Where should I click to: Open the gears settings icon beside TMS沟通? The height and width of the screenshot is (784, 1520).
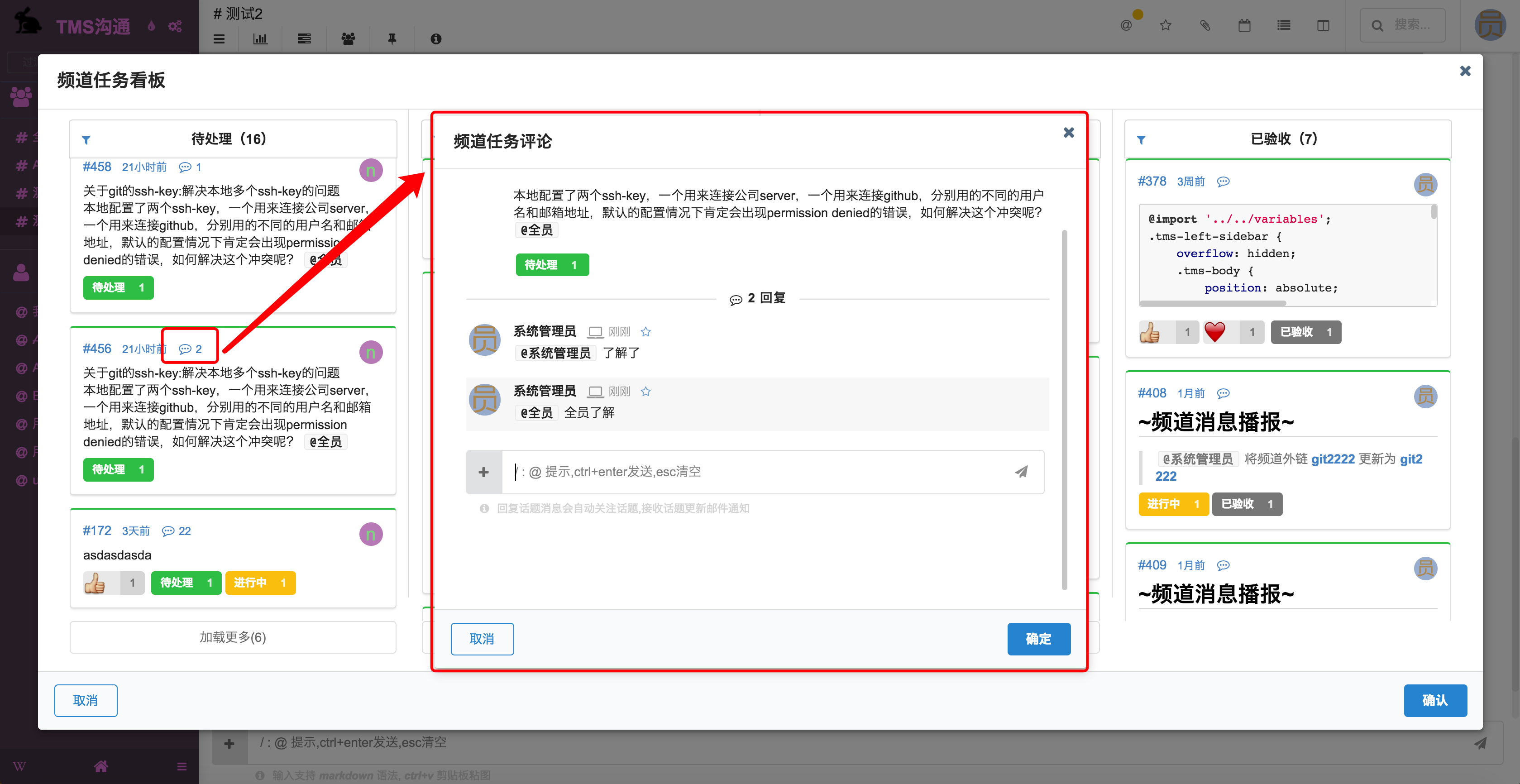(175, 26)
